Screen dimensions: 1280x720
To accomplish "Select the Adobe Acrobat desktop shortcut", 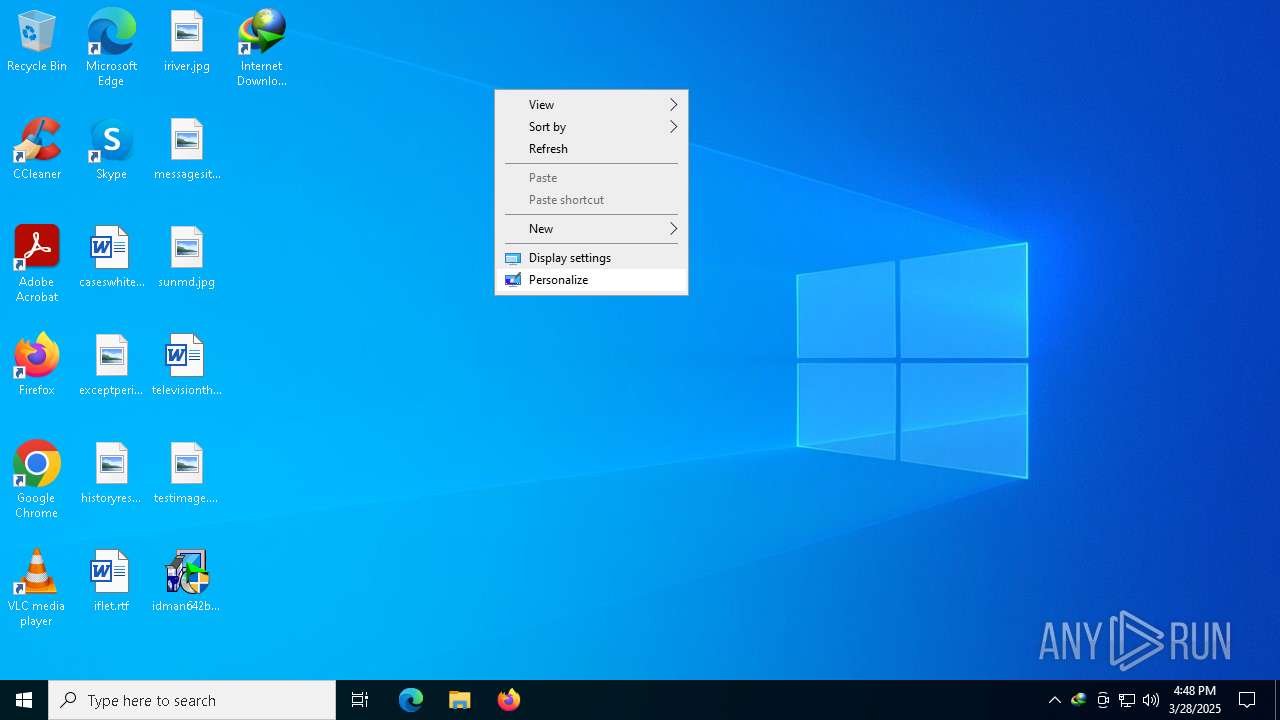I will click(x=37, y=264).
